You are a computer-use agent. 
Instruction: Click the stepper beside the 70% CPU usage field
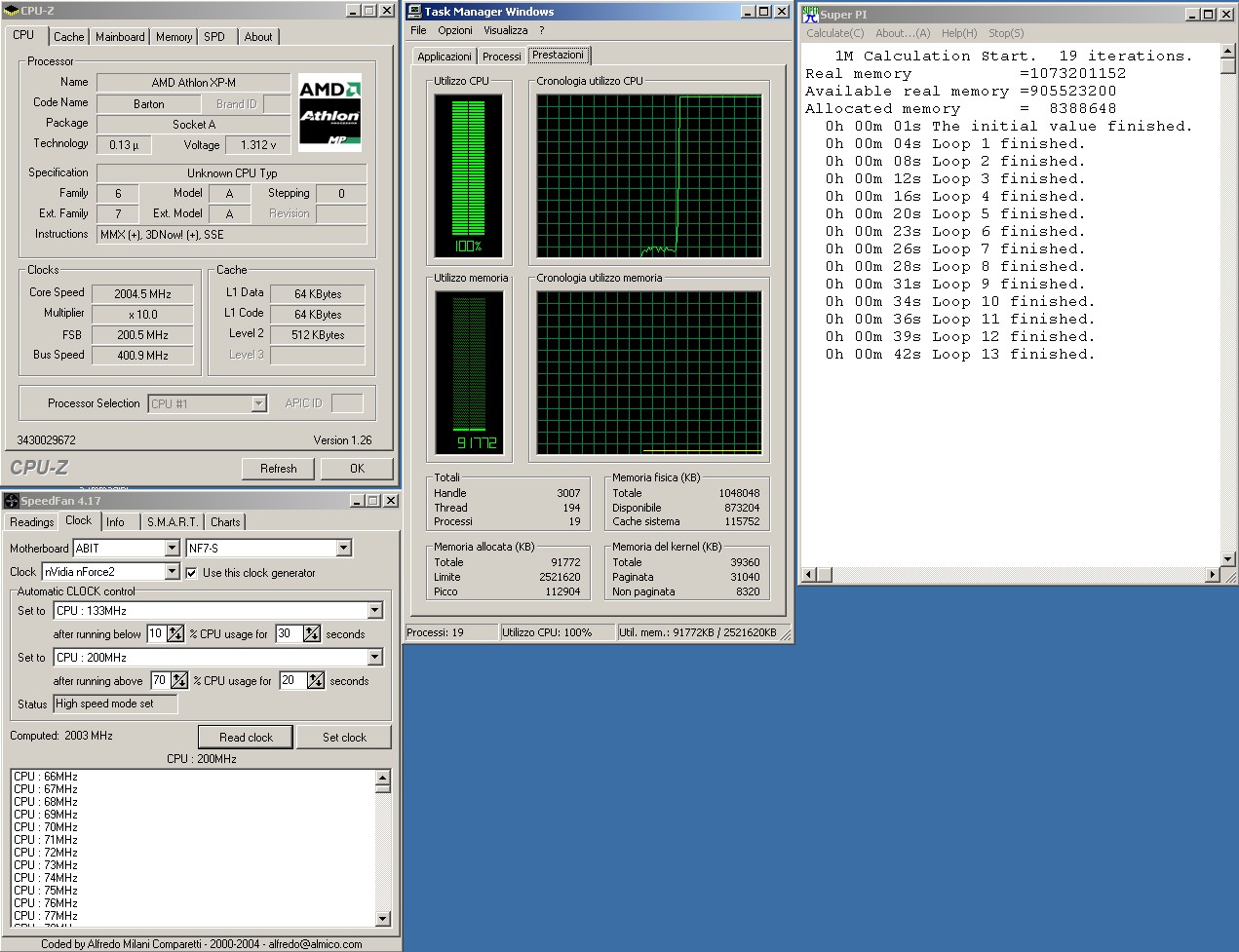(179, 680)
